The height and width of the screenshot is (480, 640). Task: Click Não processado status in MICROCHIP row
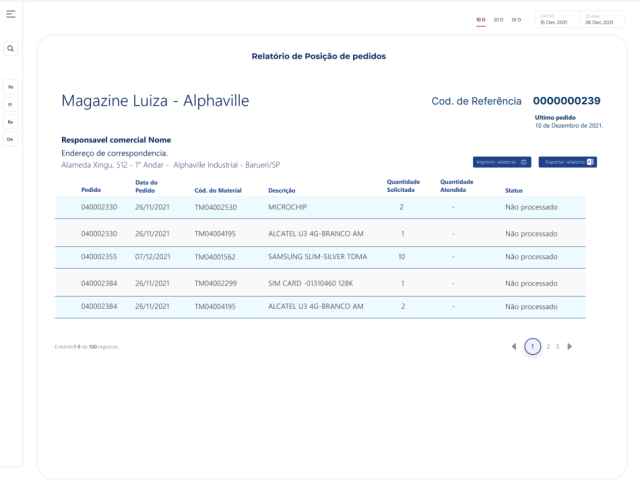pyautogui.click(x=531, y=207)
